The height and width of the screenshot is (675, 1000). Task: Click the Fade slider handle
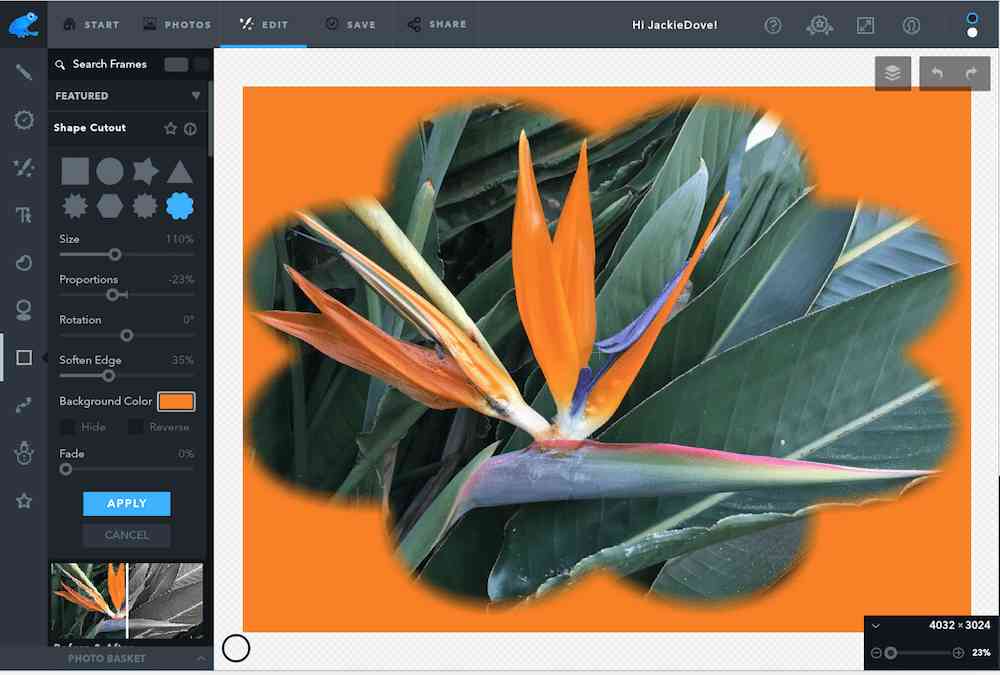click(x=66, y=470)
